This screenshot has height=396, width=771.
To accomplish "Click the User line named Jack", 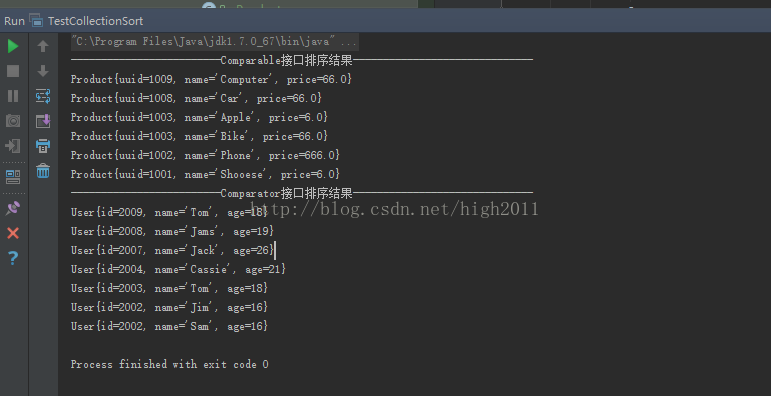I will click(172, 250).
